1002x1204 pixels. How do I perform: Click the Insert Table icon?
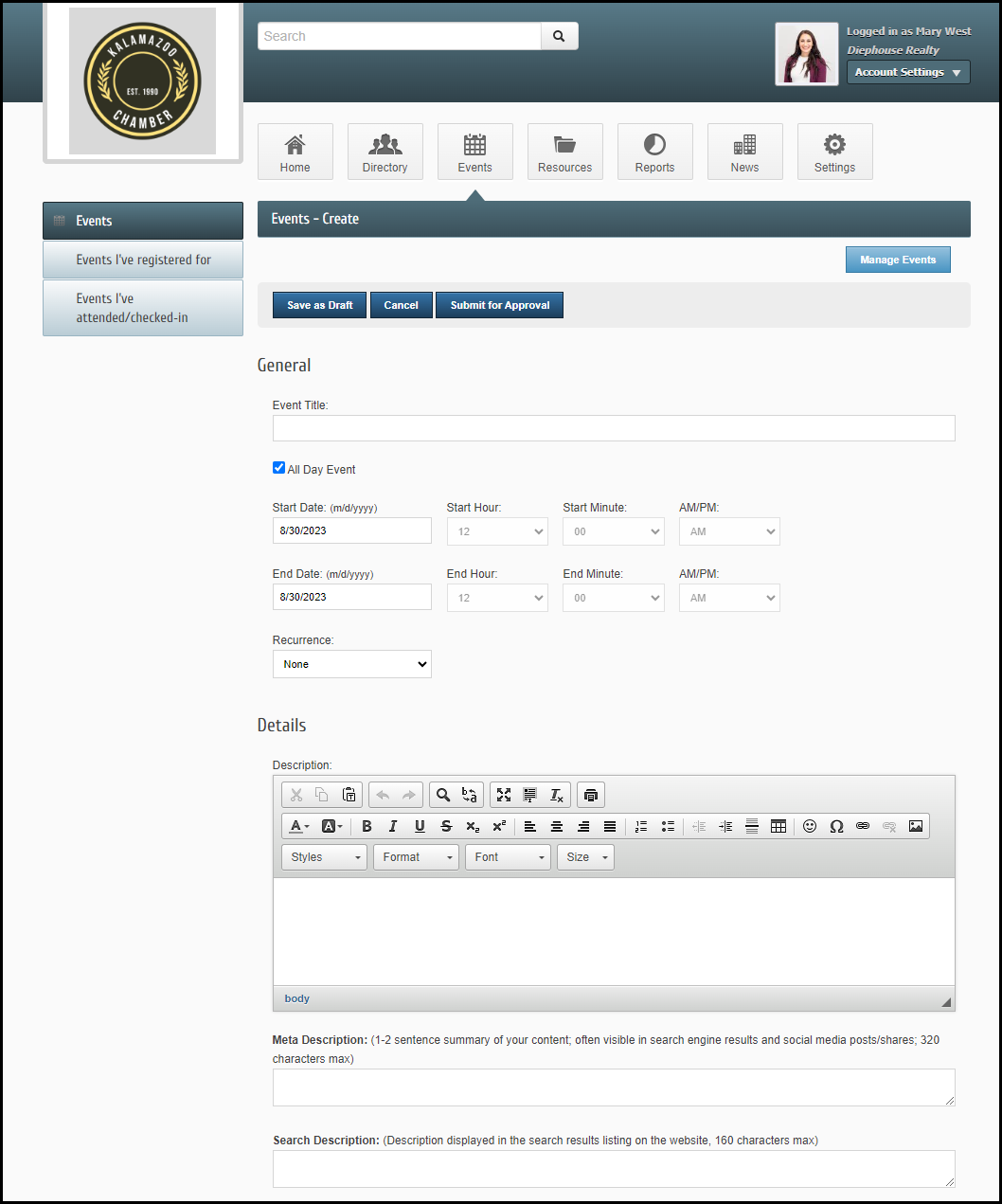778,826
